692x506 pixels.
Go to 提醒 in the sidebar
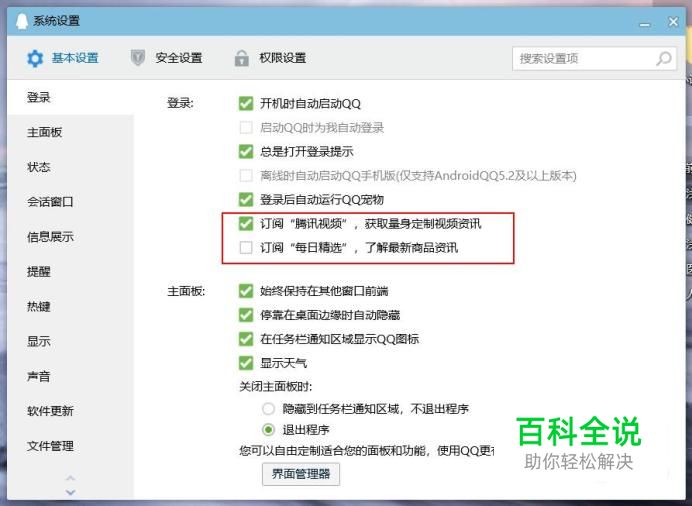coord(70,272)
